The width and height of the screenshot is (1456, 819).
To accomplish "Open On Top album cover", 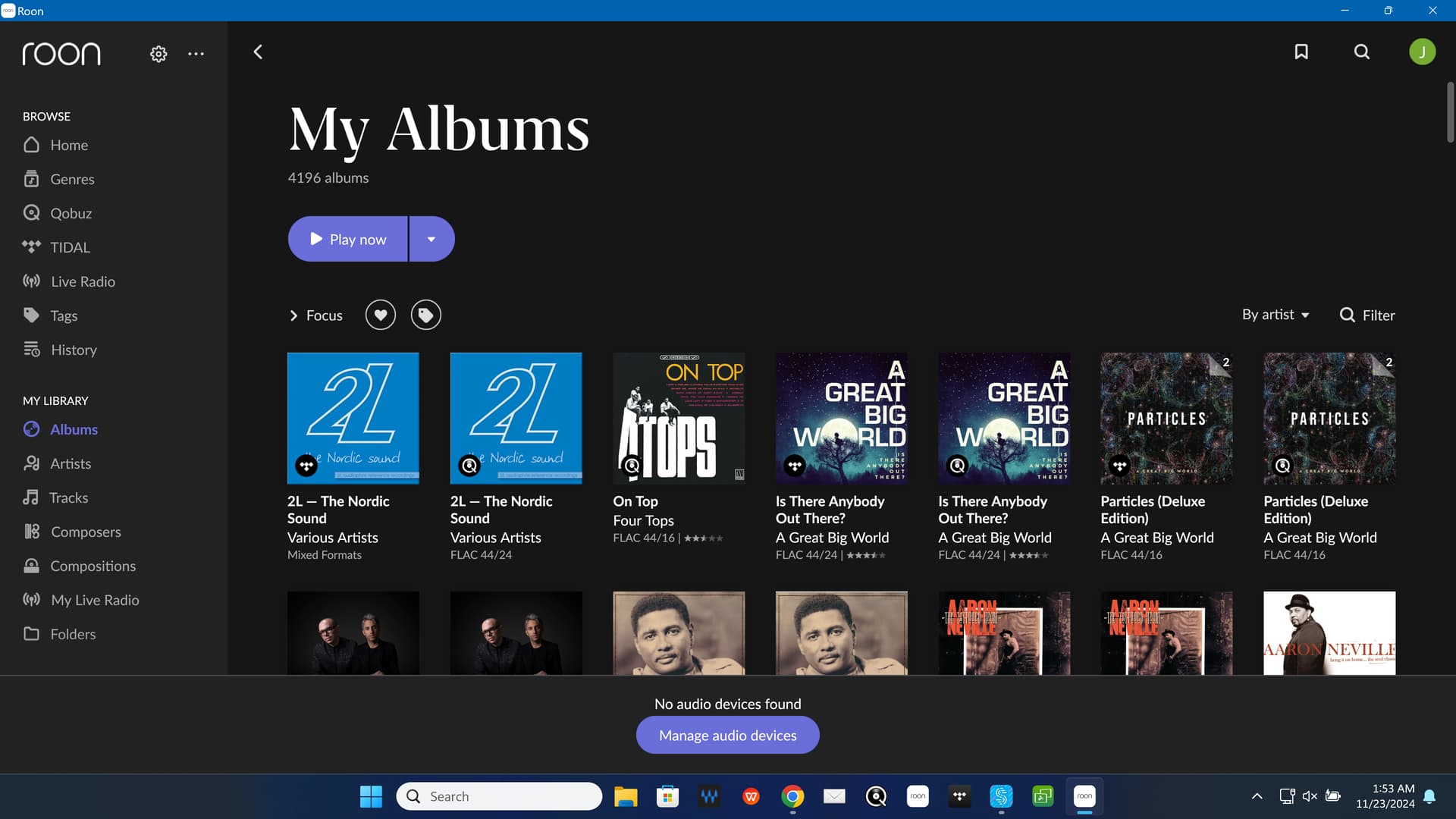I will (679, 418).
